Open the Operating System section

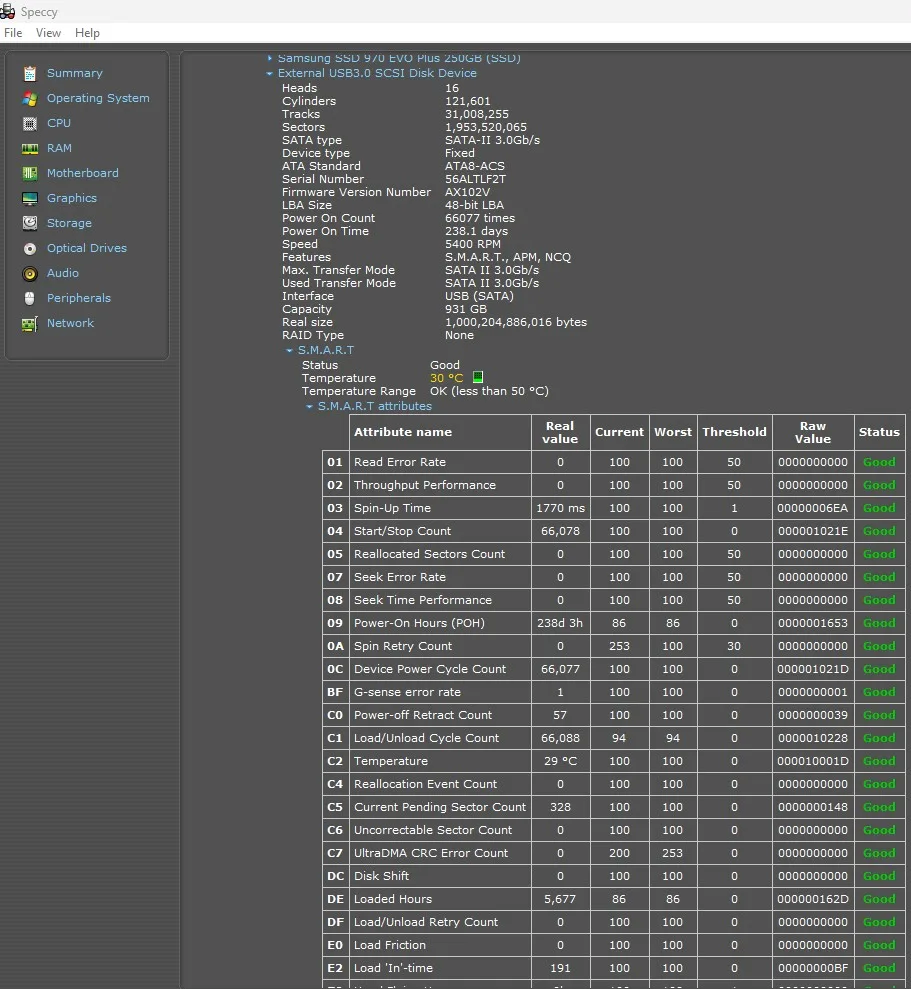coord(98,98)
